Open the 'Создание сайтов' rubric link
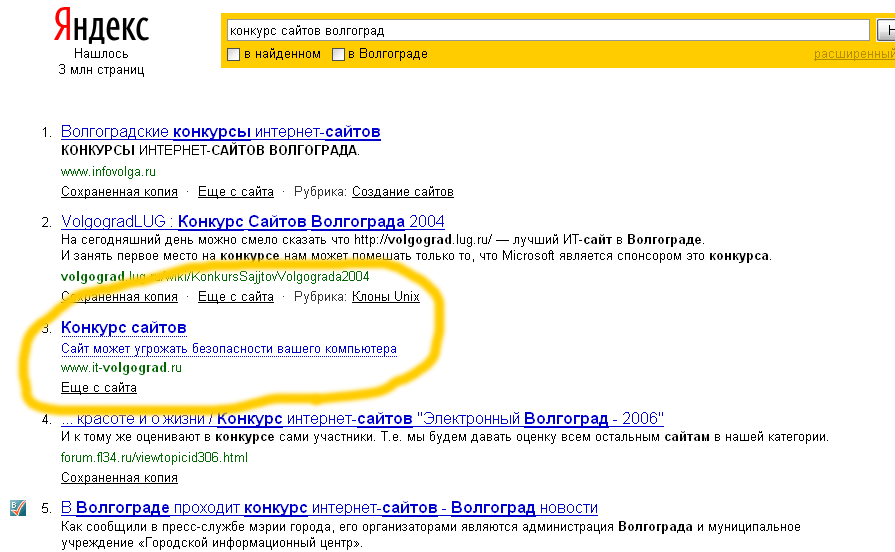The width and height of the screenshot is (895, 552). coord(402,192)
